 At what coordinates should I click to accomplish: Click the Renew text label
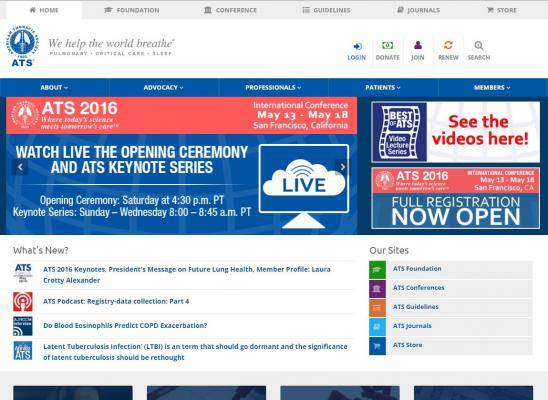click(448, 58)
